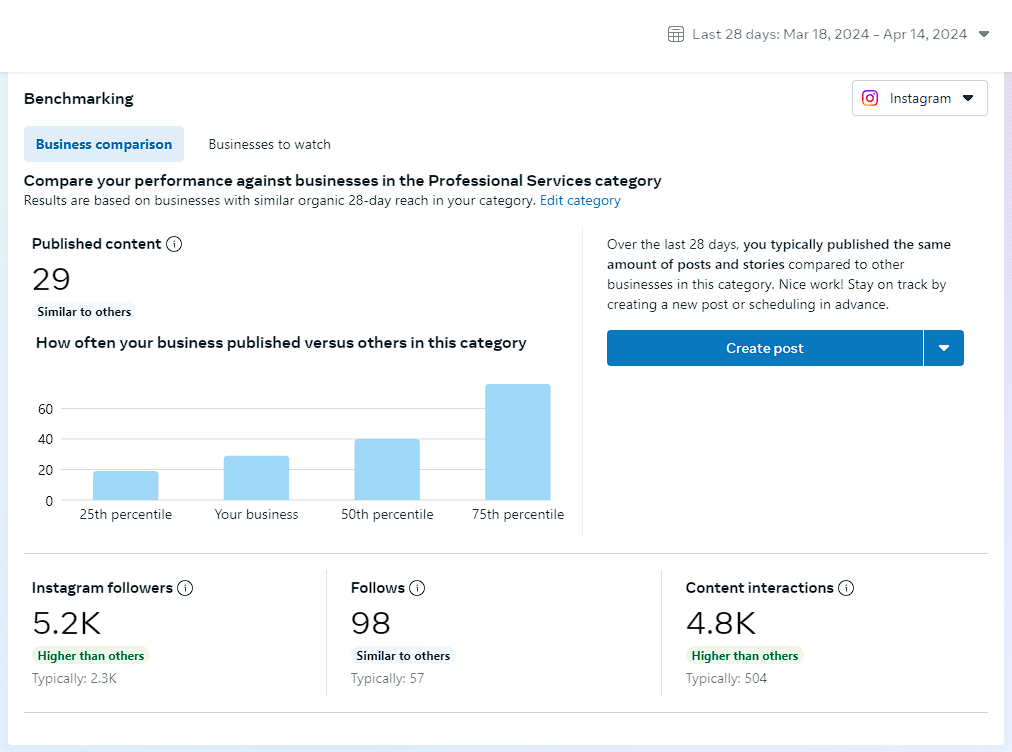Click the Instagram logo icon
Screen dimensions: 1012x752
click(871, 98)
